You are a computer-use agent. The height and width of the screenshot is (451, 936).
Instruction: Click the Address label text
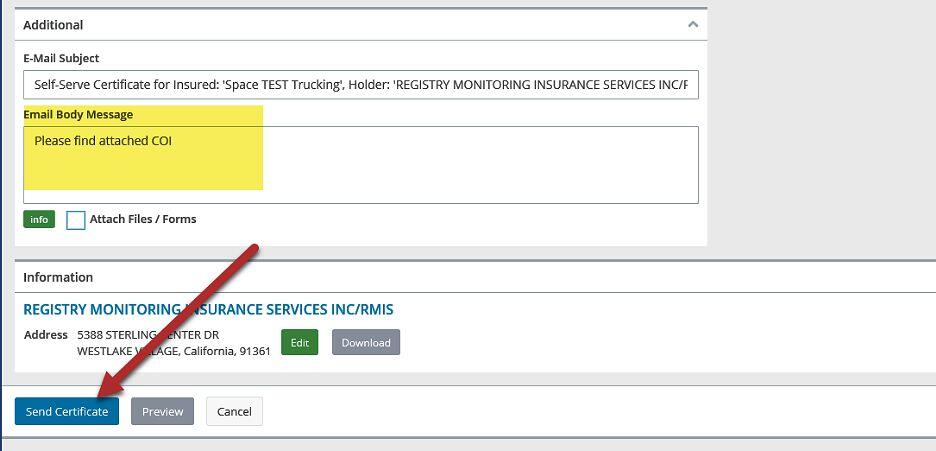[46, 334]
